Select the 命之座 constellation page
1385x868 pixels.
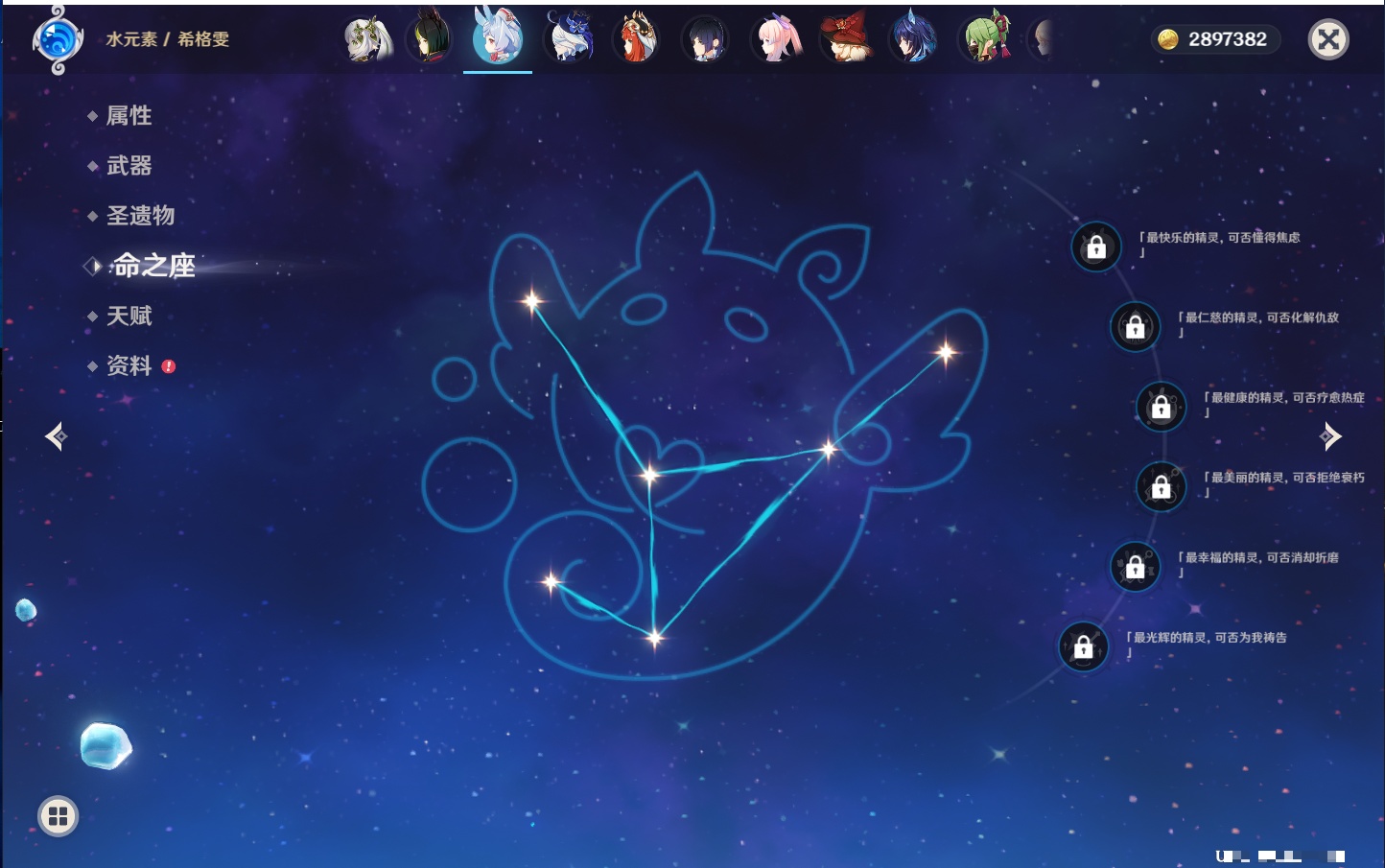coord(153,266)
